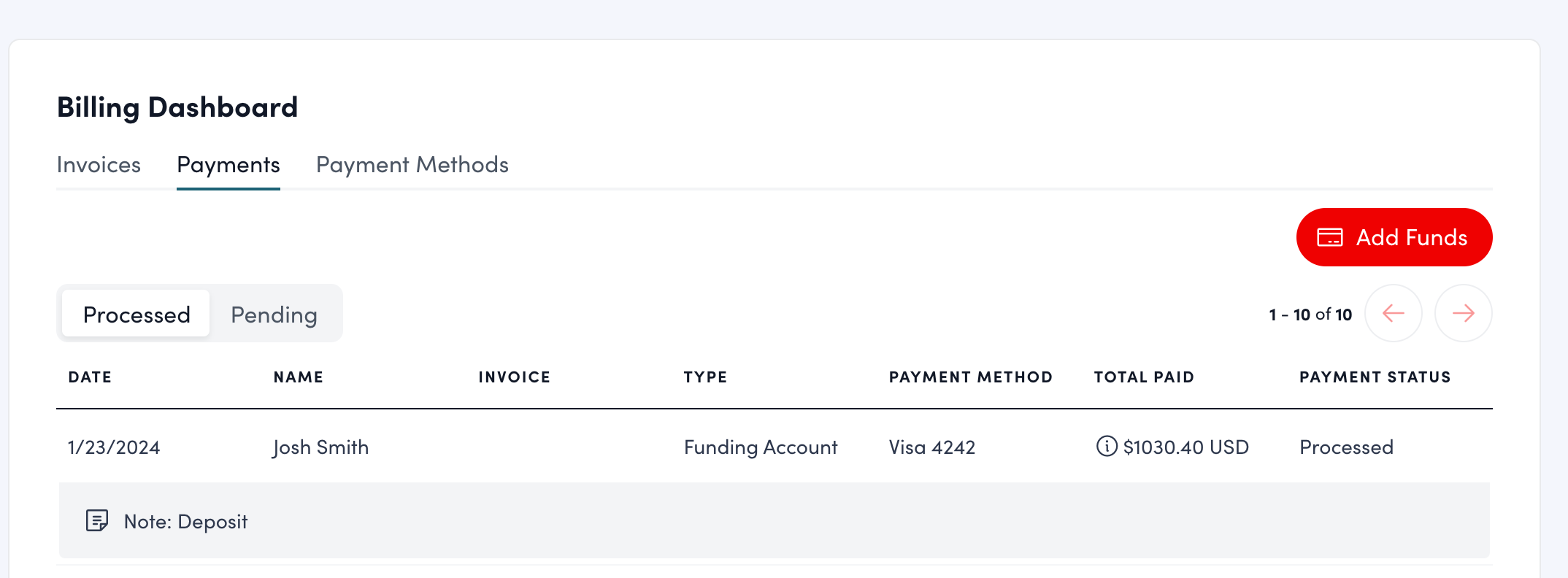This screenshot has height=578, width=1568.
Task: Click the Add Funds button
Action: (1394, 236)
